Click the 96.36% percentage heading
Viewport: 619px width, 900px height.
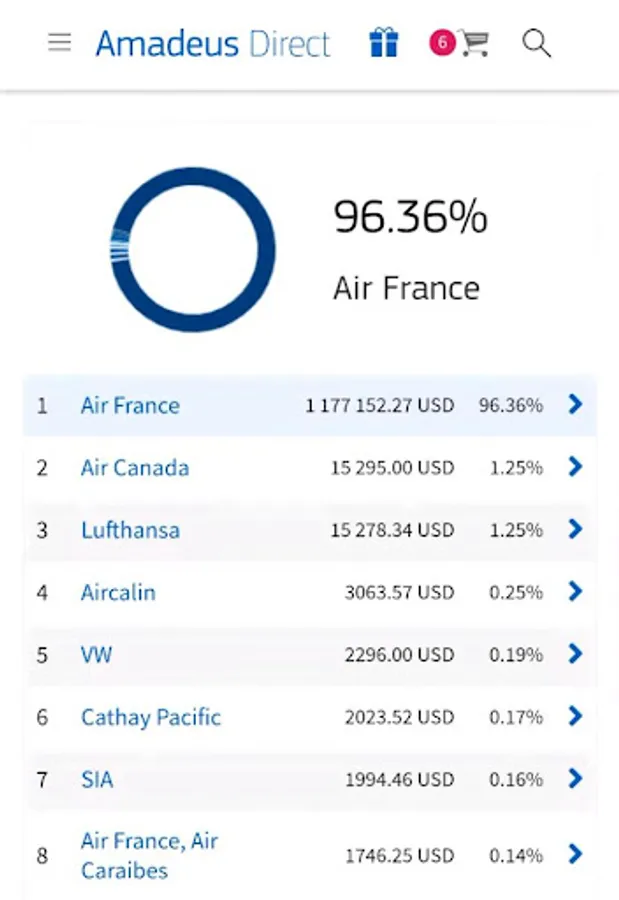[x=410, y=217]
